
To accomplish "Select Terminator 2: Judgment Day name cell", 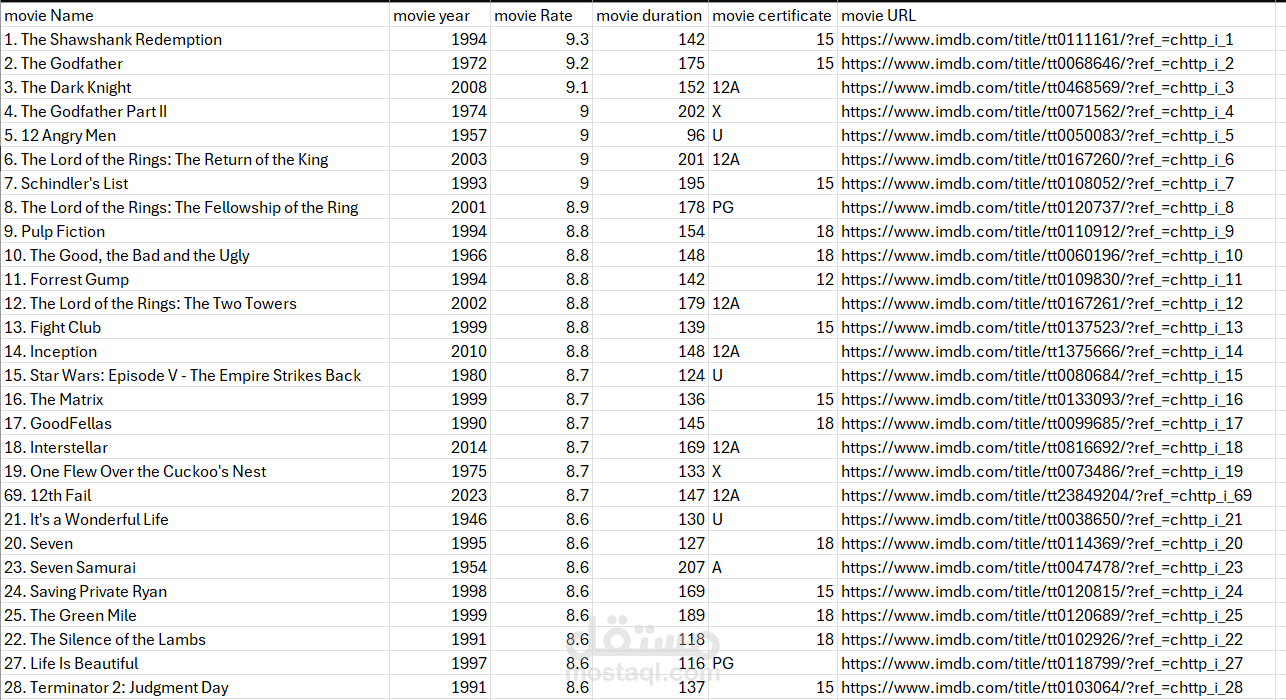I will tap(196, 687).
